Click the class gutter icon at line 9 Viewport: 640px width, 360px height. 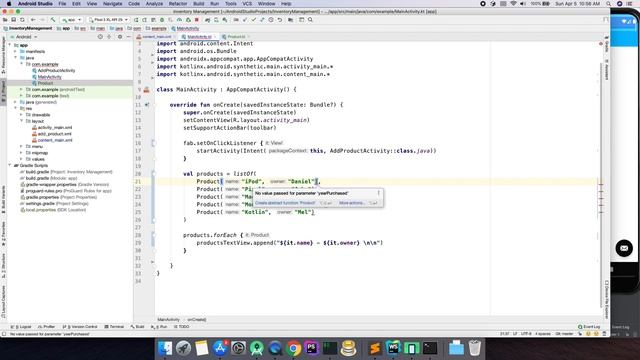pyautogui.click(x=147, y=89)
